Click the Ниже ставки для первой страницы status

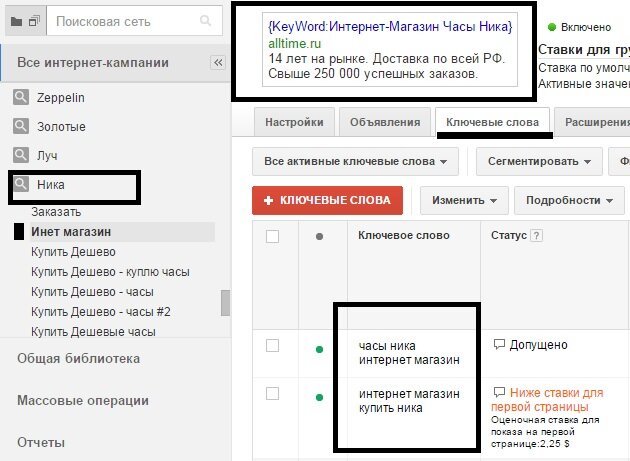coord(547,400)
